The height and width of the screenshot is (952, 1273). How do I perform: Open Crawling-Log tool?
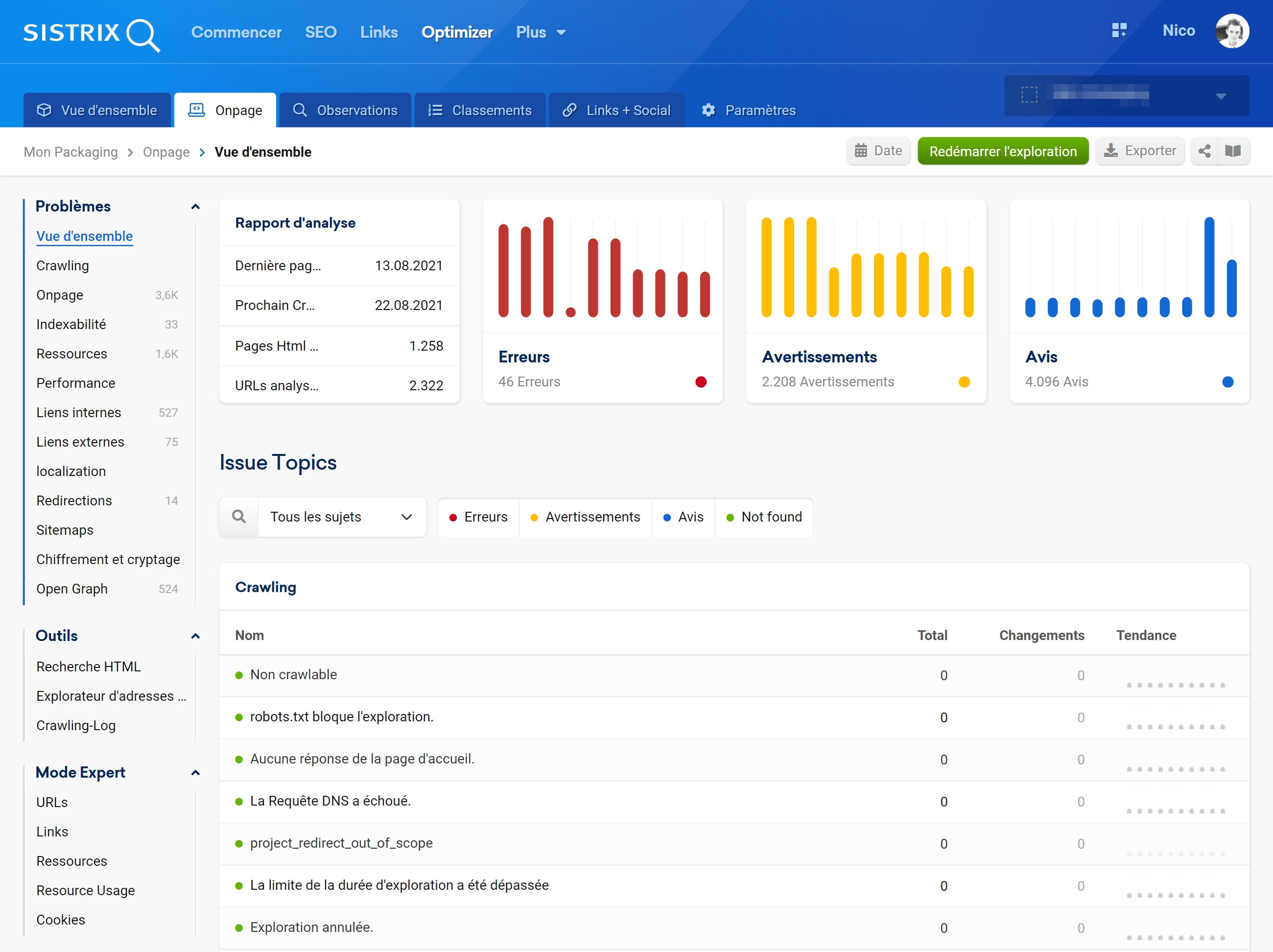[76, 725]
